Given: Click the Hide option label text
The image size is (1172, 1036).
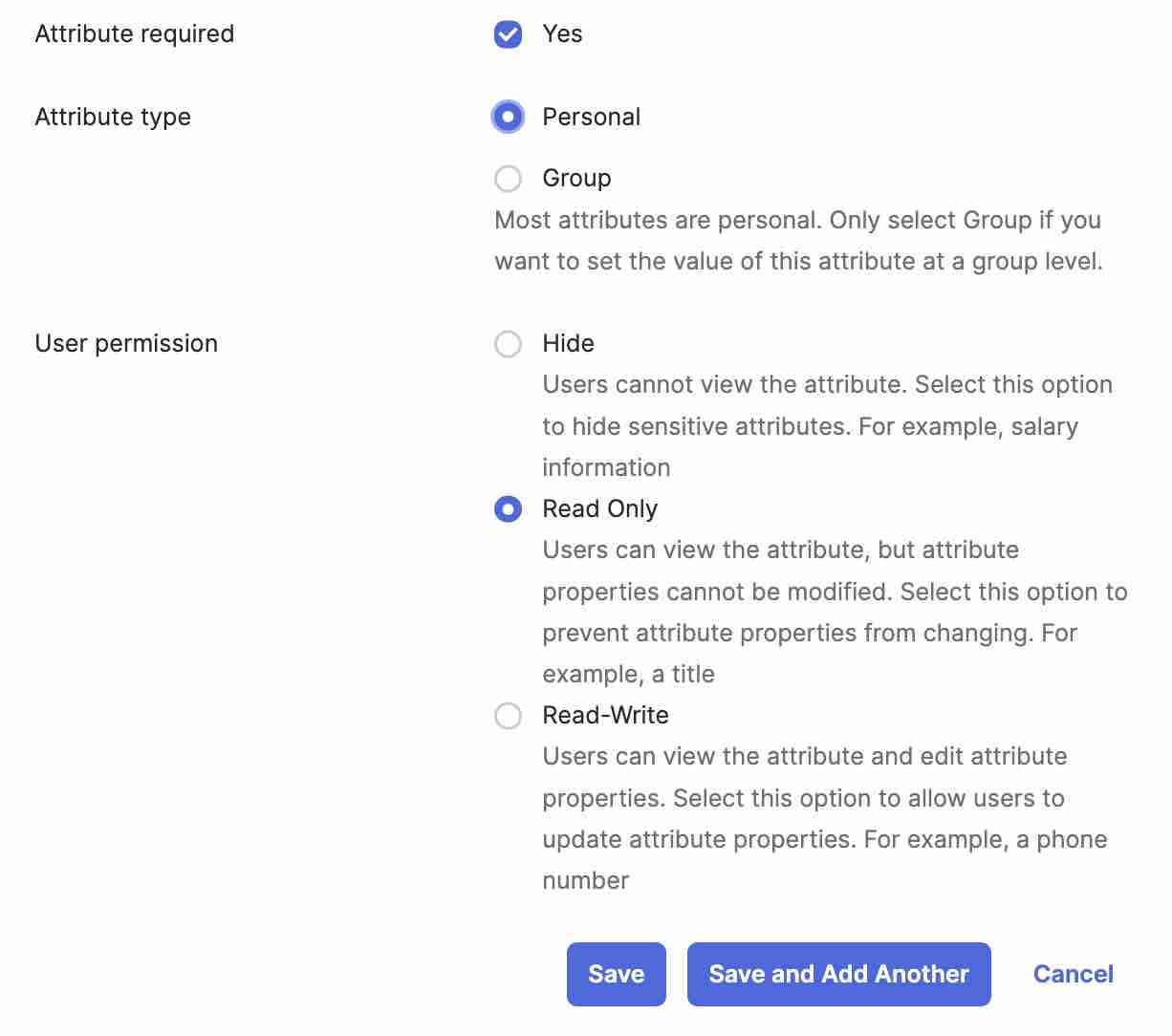Looking at the screenshot, I should (x=568, y=343).
